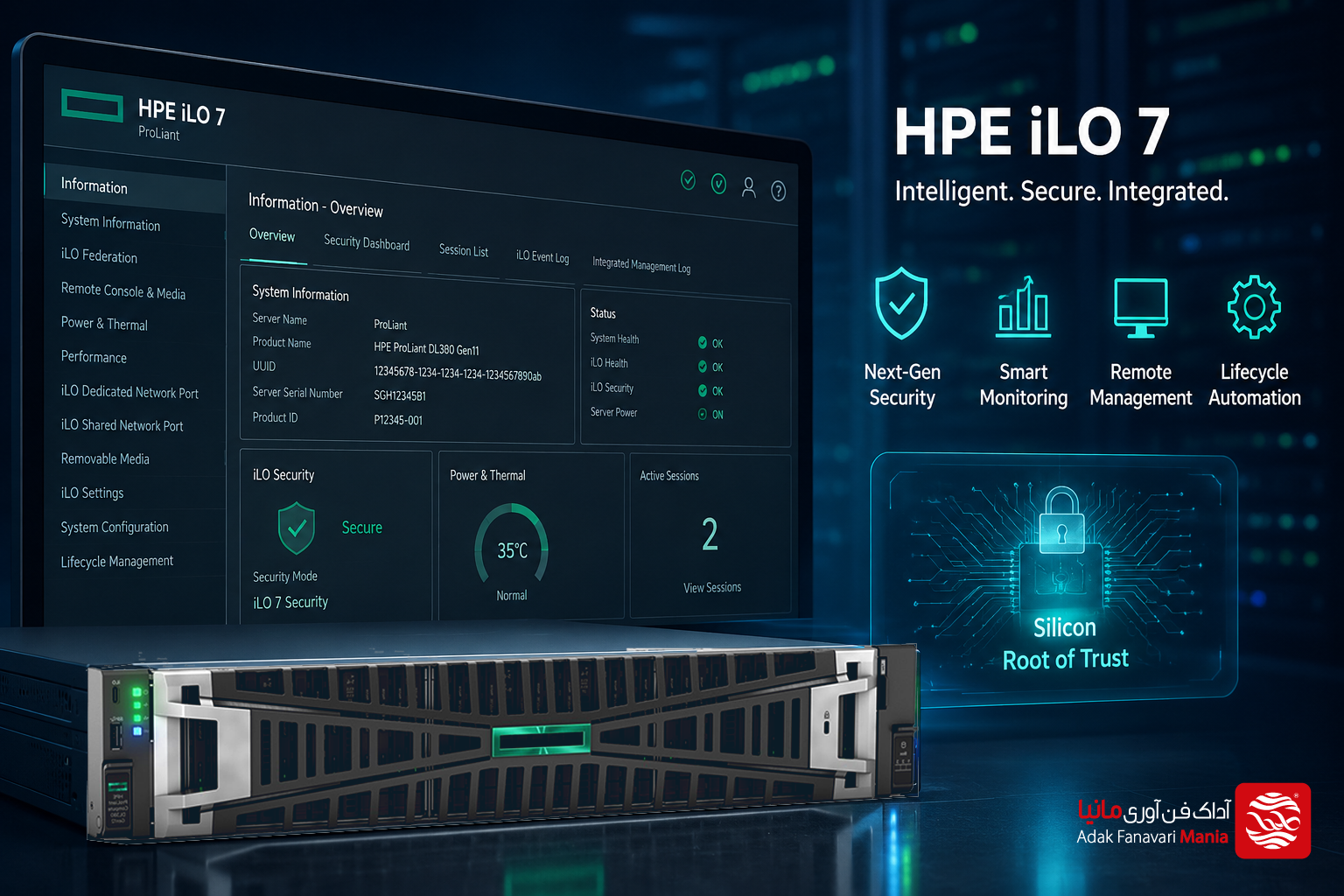Click product name HPE ProLiant DL380 Gen11
Image resolution: width=1344 pixels, height=896 pixels.
426,348
